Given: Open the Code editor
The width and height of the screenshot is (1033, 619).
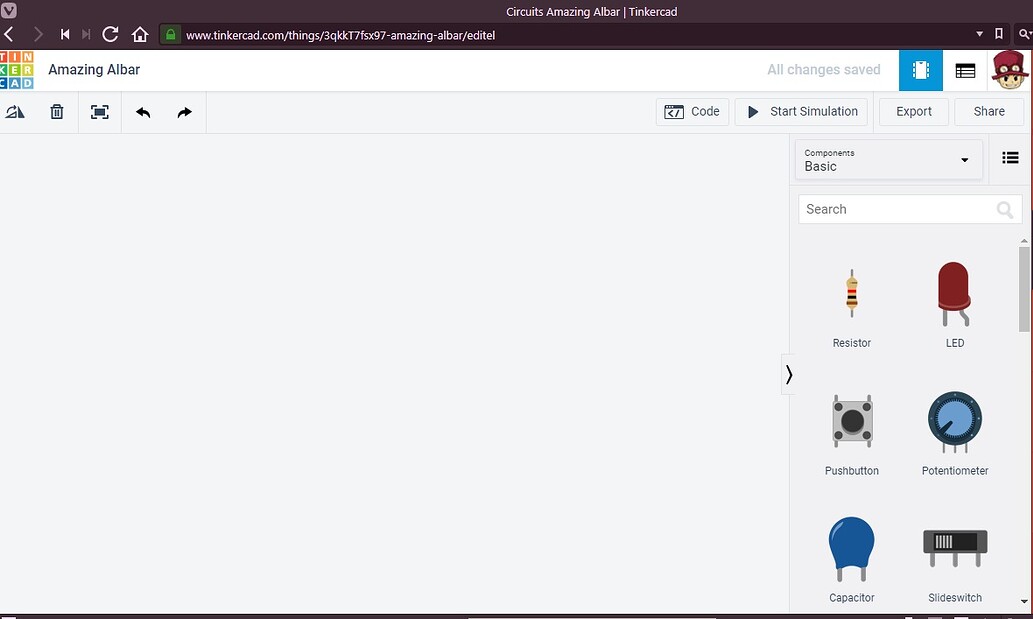Looking at the screenshot, I should click(x=692, y=111).
